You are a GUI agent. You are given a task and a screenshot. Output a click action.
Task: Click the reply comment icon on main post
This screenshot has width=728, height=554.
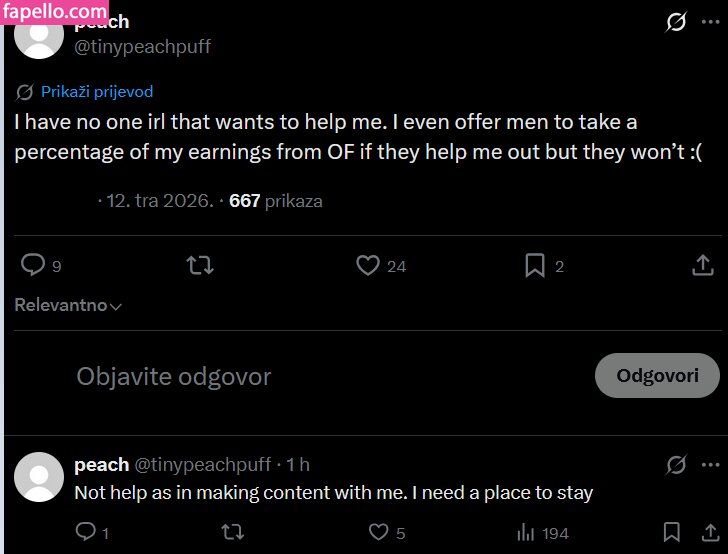coord(34,265)
